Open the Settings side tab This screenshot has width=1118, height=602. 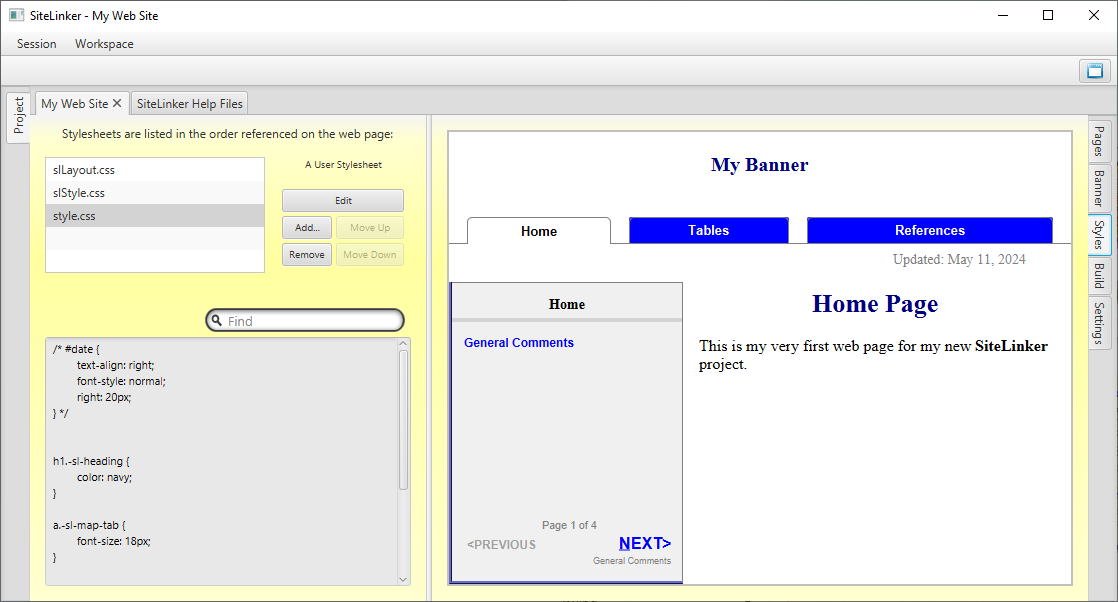tap(1099, 322)
